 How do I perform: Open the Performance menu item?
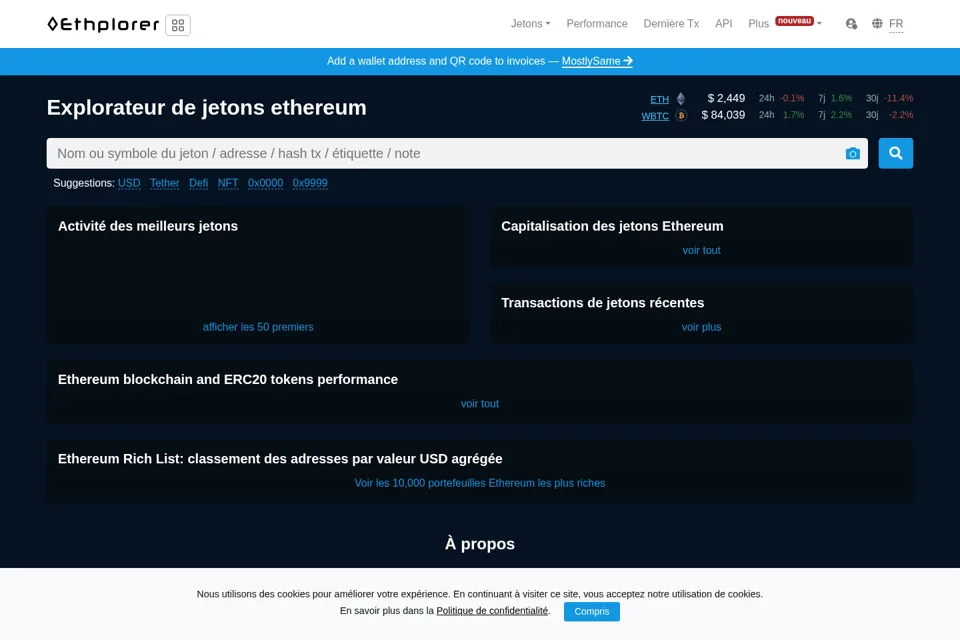(x=596, y=24)
